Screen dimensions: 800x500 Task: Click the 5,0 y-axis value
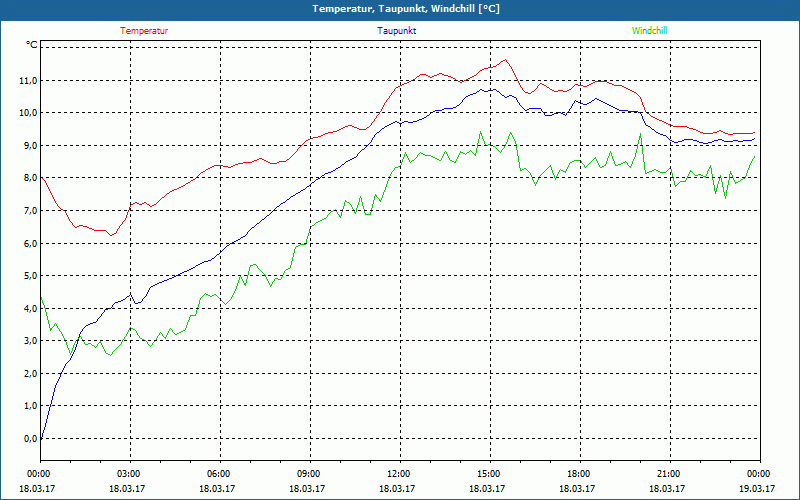pos(31,276)
